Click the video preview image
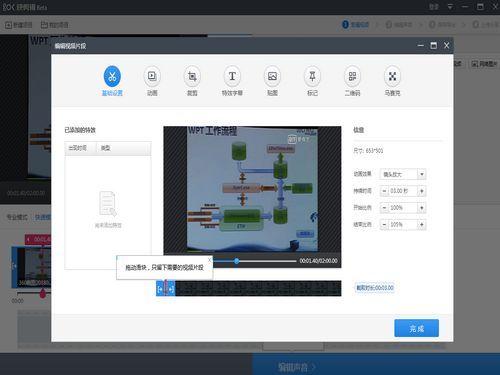 pos(252,189)
